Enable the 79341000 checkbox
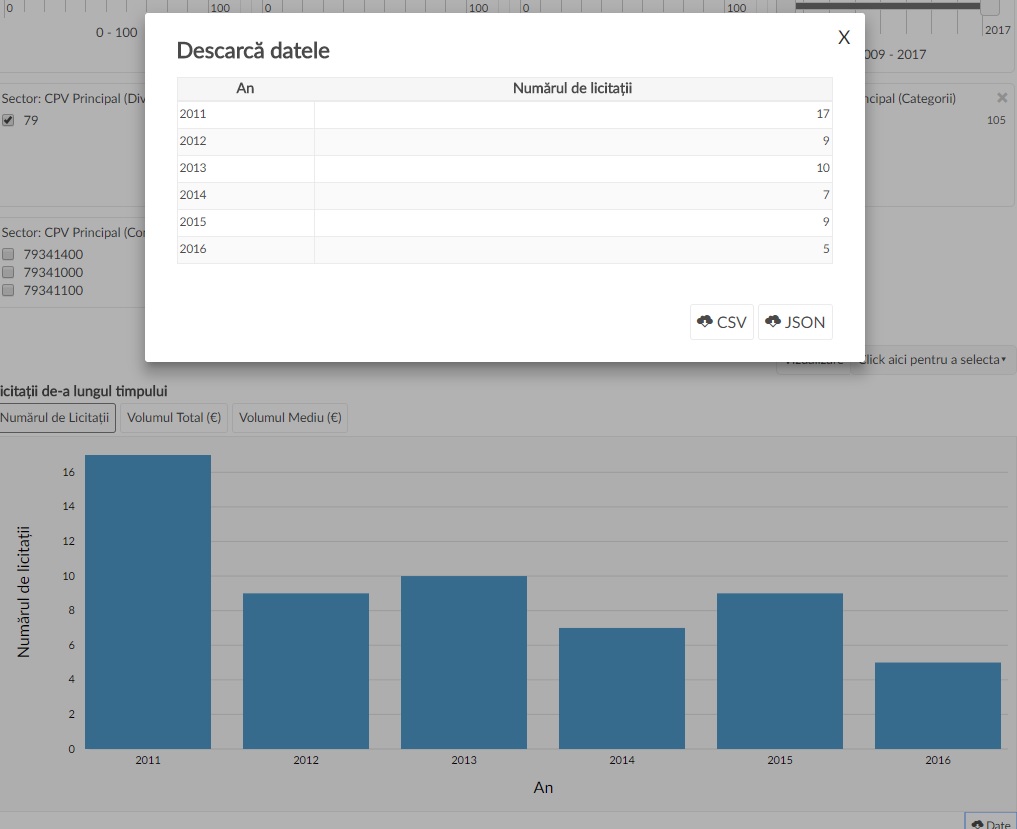Viewport: 1017px width, 829px height. [8, 273]
